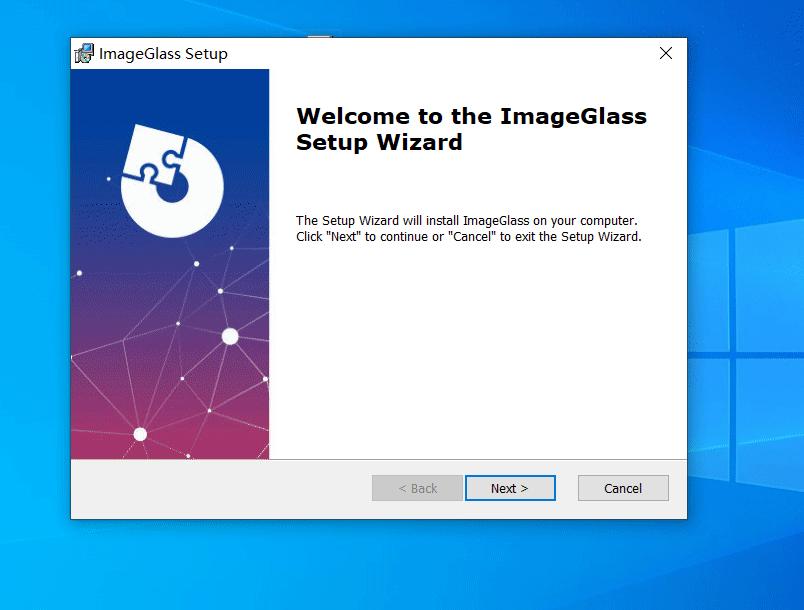Cancel the ImageGlass installation
This screenshot has width=804, height=610.
(x=622, y=488)
